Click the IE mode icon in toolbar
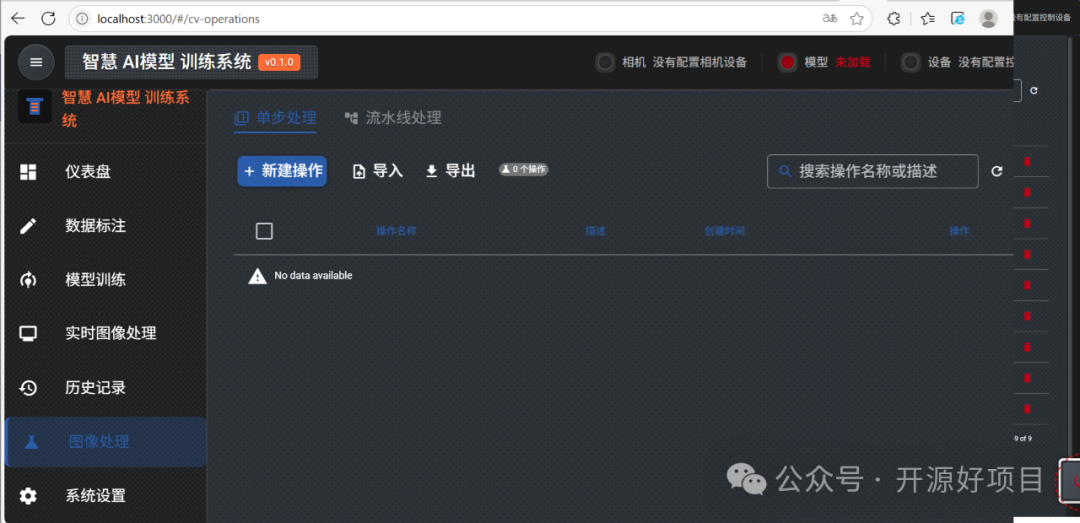The height and width of the screenshot is (523, 1080). [x=958, y=19]
